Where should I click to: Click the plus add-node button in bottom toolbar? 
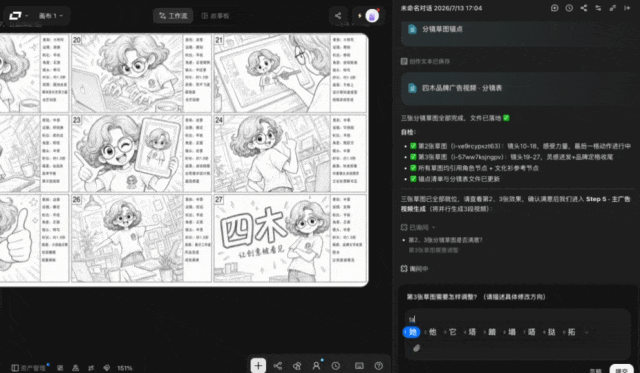point(258,366)
